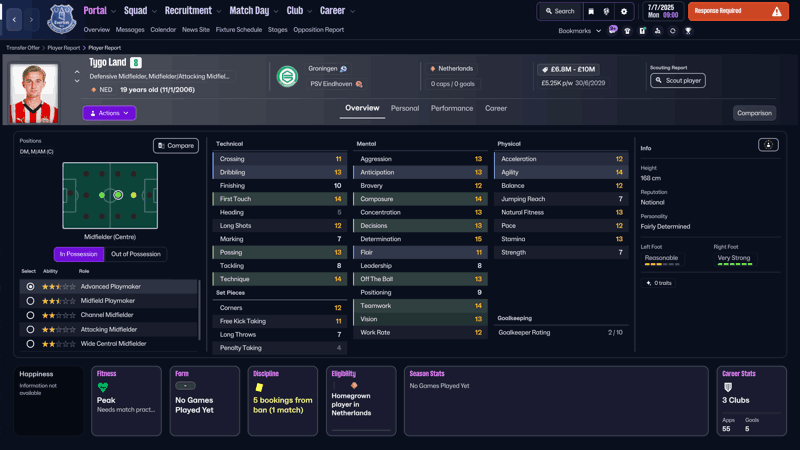Open the Bookmarks dropdown
This screenshot has width=800, height=450.
580,31
